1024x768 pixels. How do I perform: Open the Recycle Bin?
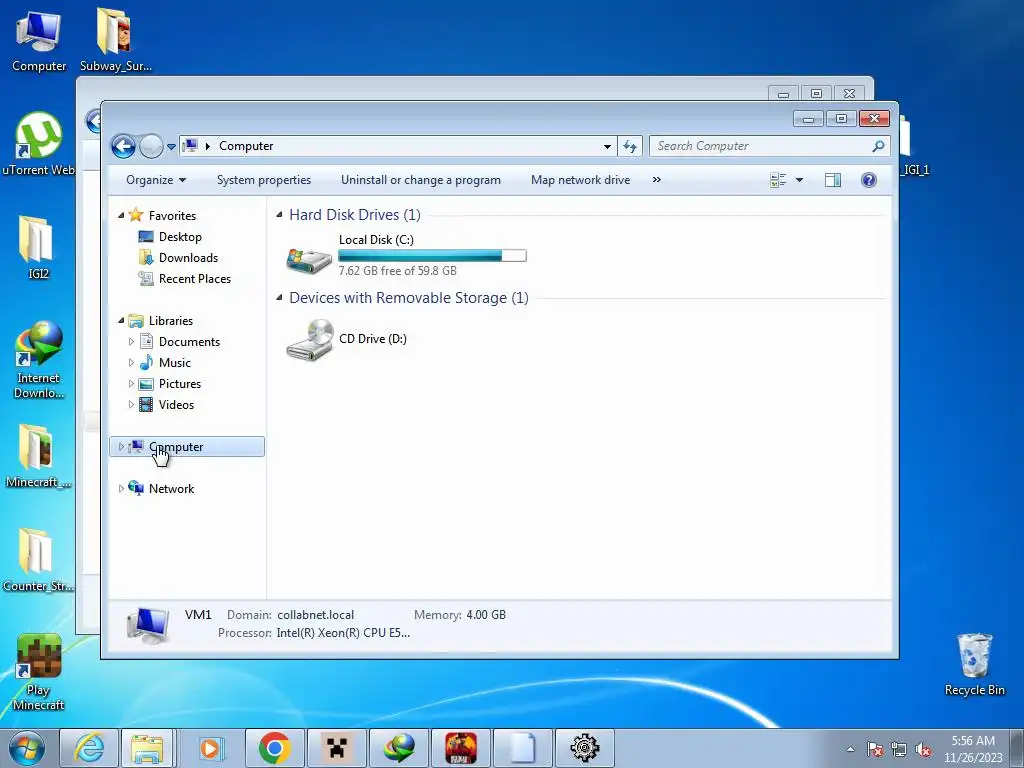pos(974,665)
